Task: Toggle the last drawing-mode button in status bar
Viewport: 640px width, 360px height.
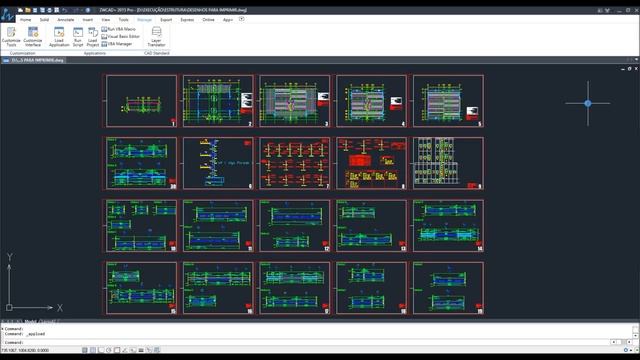Action: point(156,350)
